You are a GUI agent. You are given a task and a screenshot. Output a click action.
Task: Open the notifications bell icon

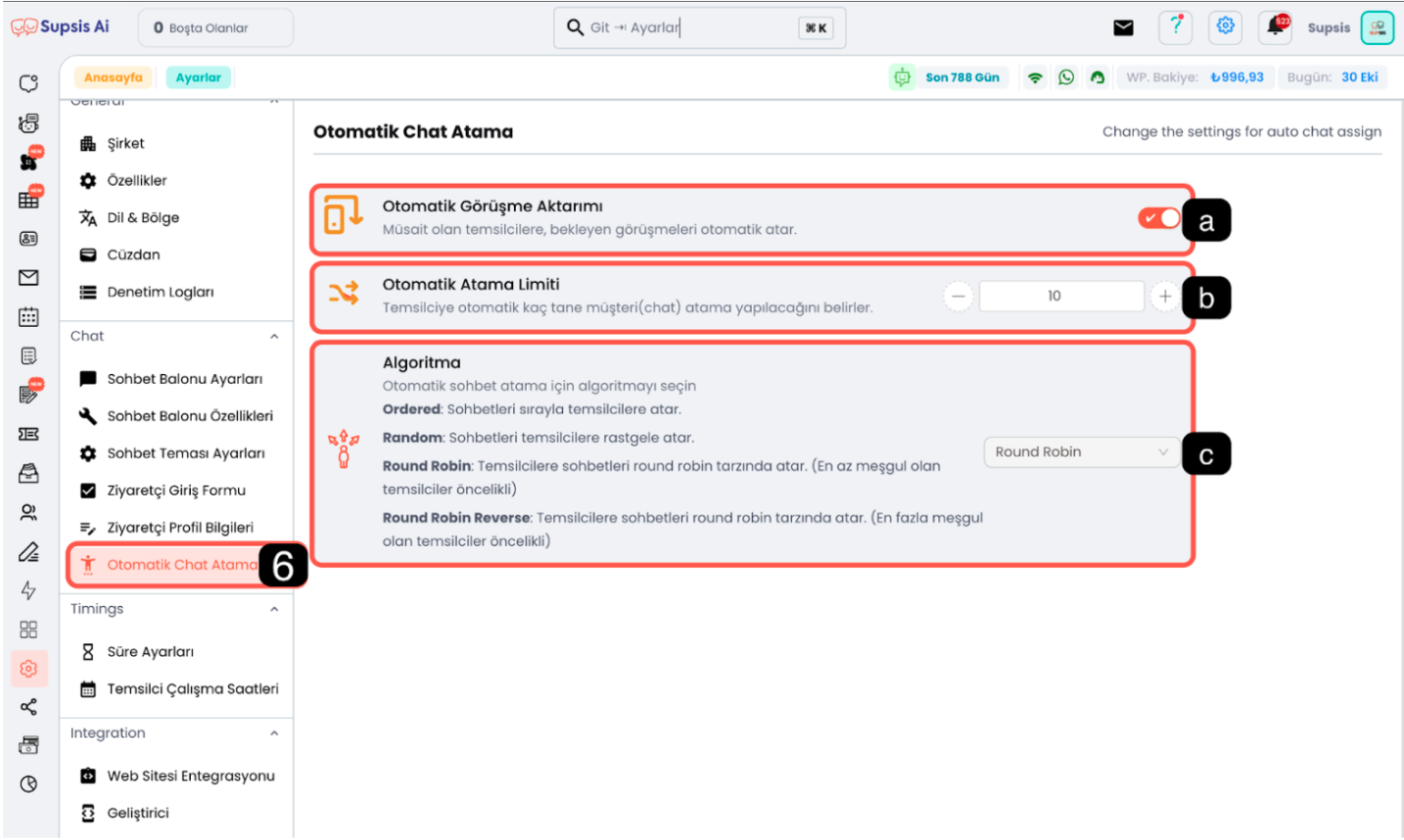coord(1277,26)
